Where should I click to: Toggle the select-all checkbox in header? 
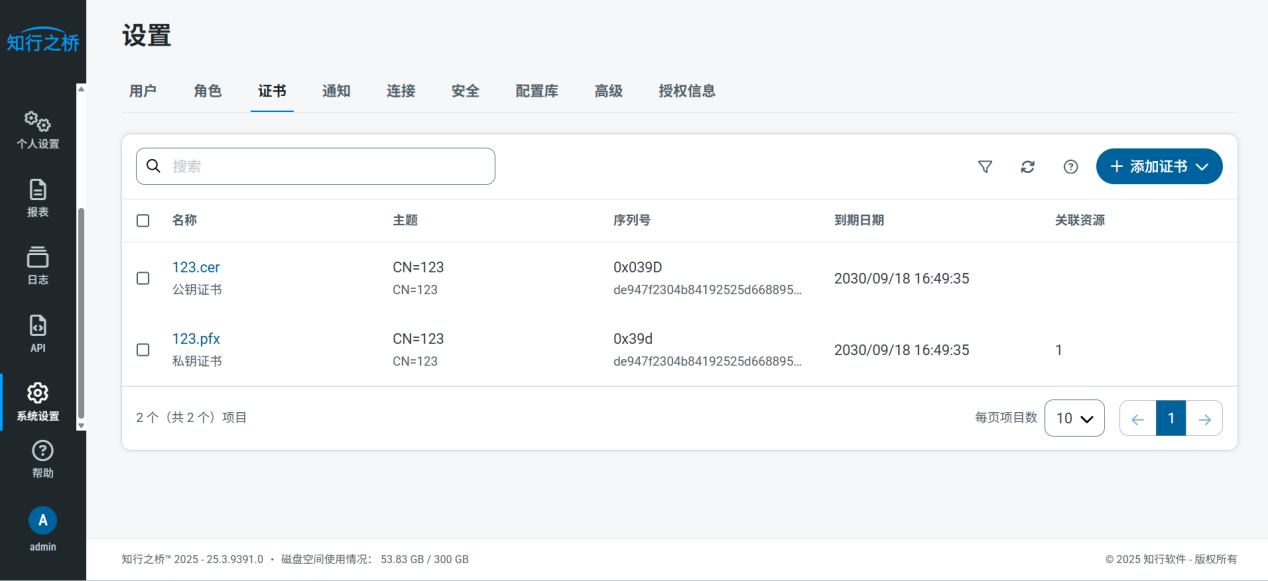coord(143,221)
